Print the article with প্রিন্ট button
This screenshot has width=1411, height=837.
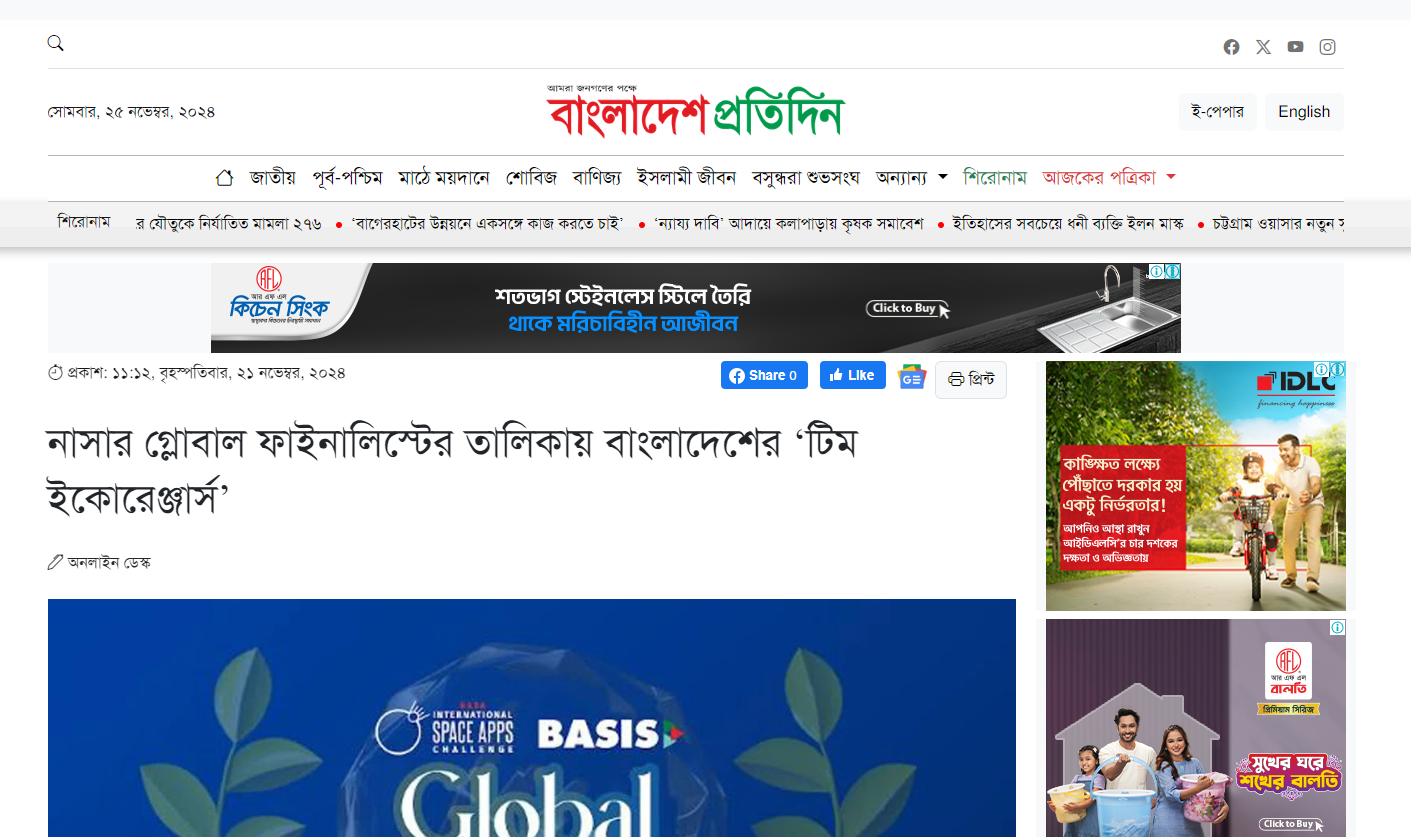971,380
